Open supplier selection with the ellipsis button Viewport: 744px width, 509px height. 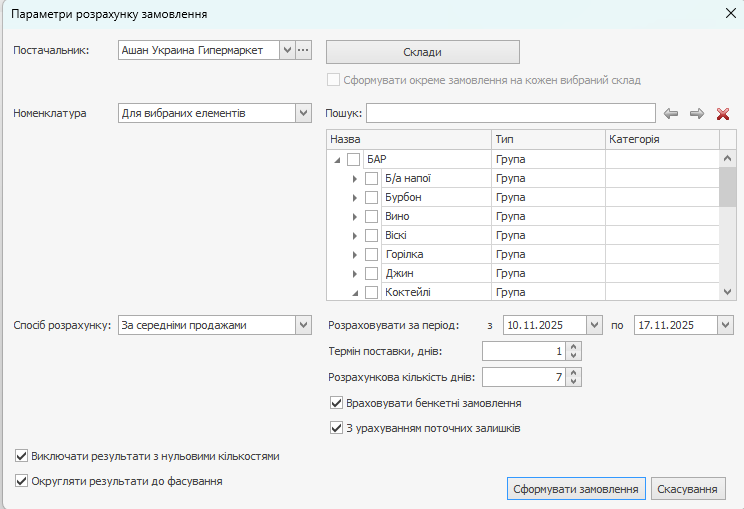304,50
